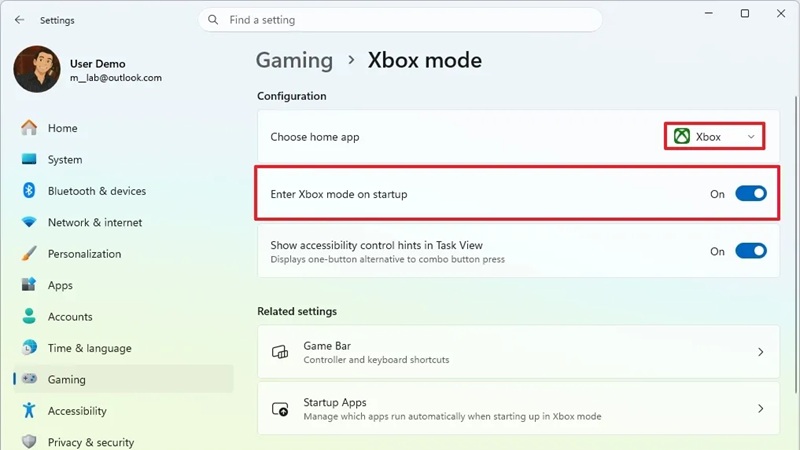Toggle accessibility control hints in Task View
Screen dimensions: 800x450
751,251
